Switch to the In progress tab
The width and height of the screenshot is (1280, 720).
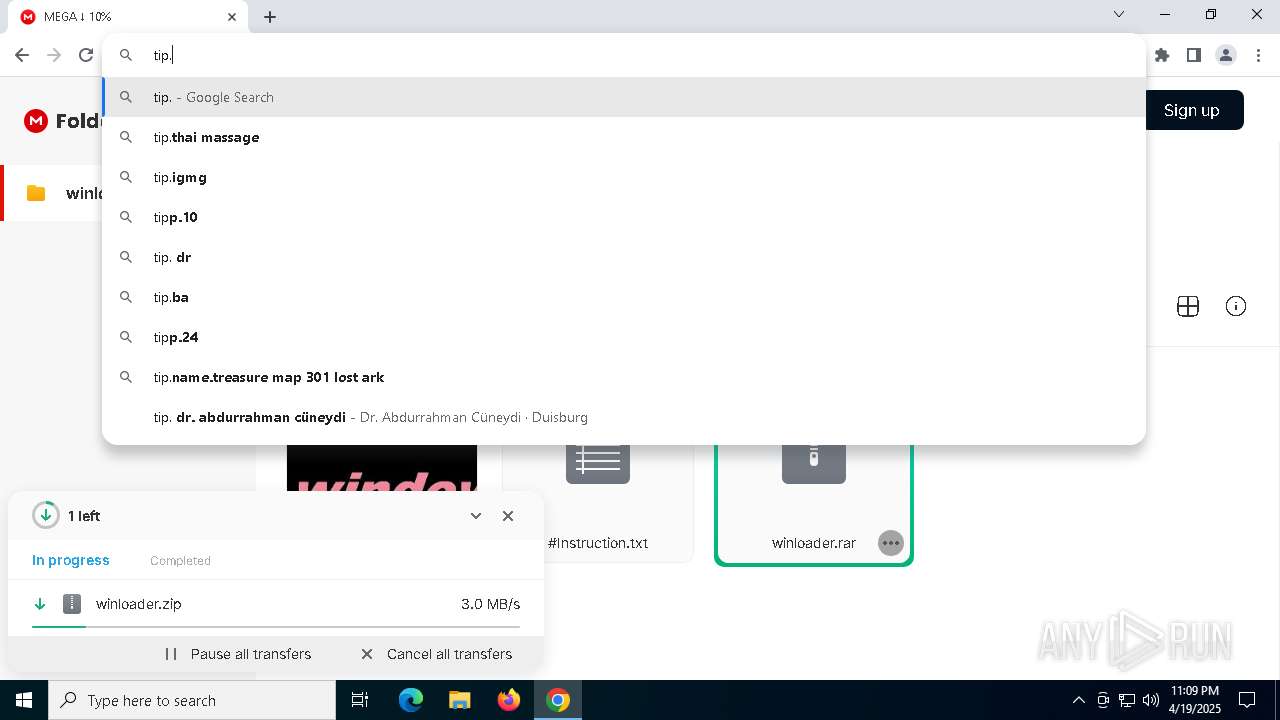71,560
